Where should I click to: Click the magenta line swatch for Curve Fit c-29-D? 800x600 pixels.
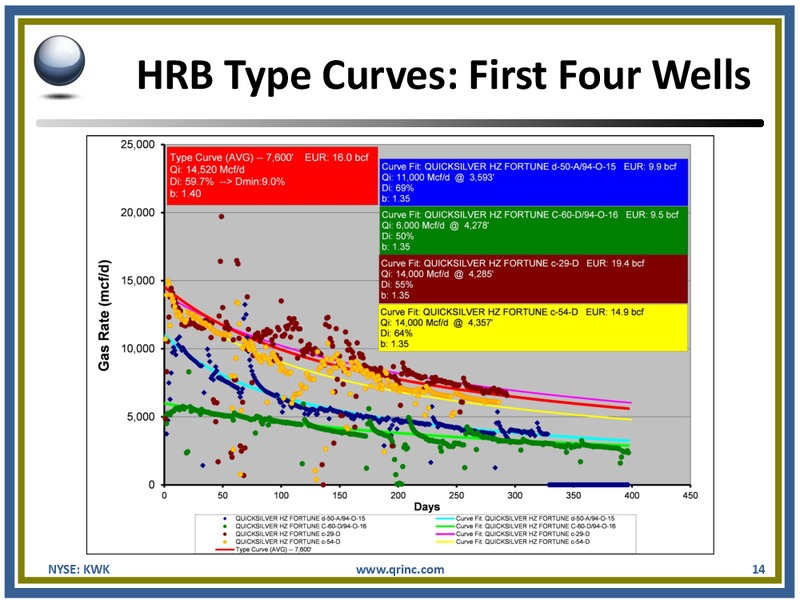click(445, 534)
